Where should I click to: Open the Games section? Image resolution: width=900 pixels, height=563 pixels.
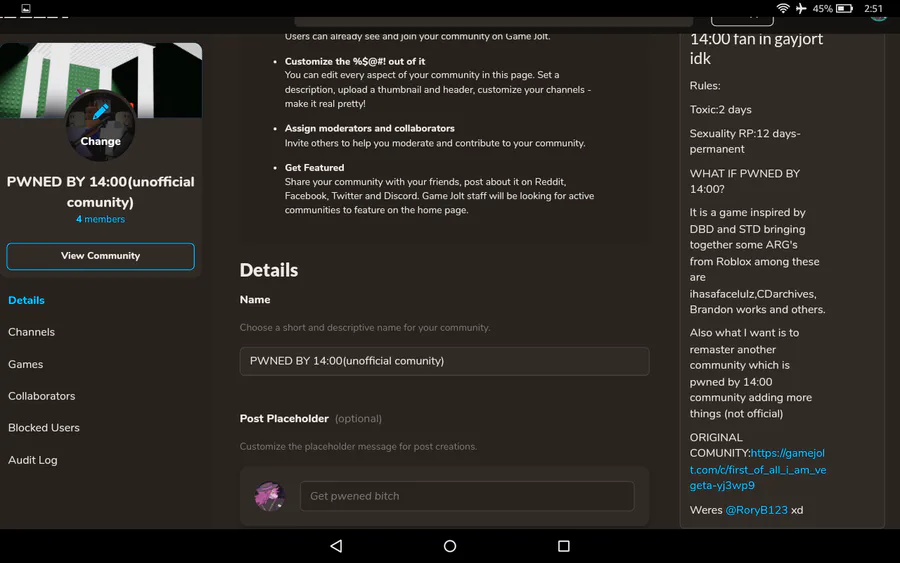[25, 364]
